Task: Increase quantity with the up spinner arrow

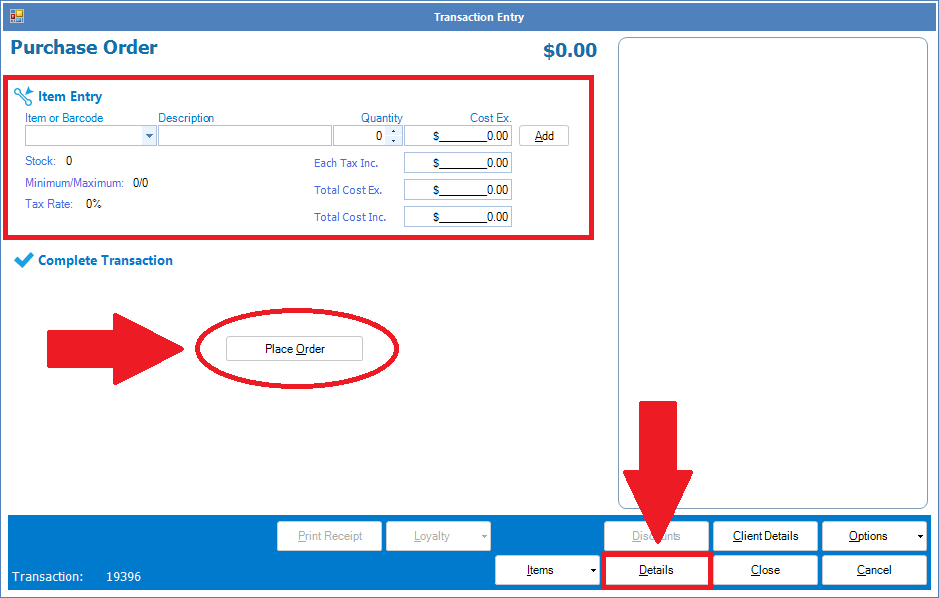Action: 393,131
